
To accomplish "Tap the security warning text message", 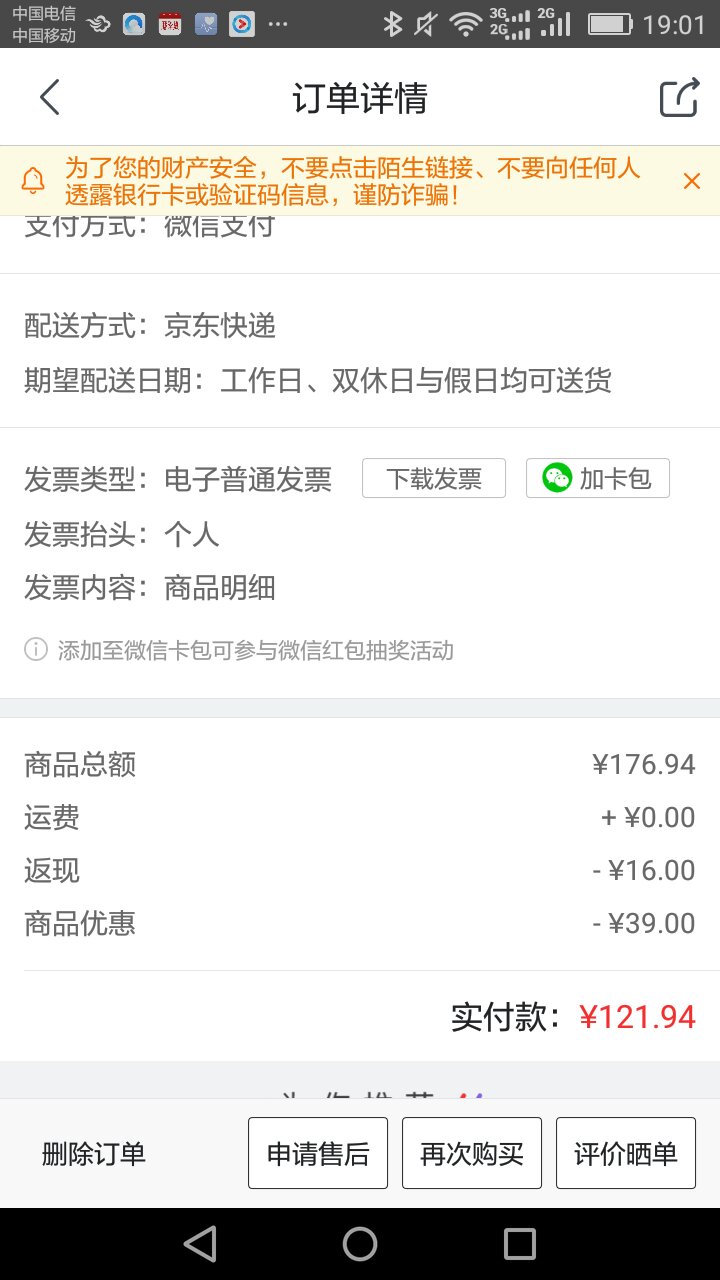I will 352,181.
